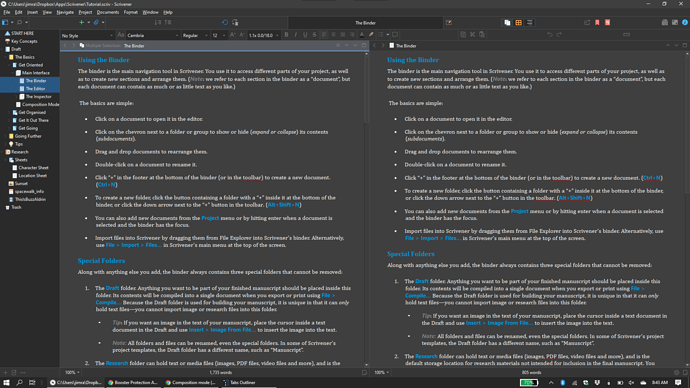
Task: Switch to Scrivenings document view mode
Action: point(507,22)
